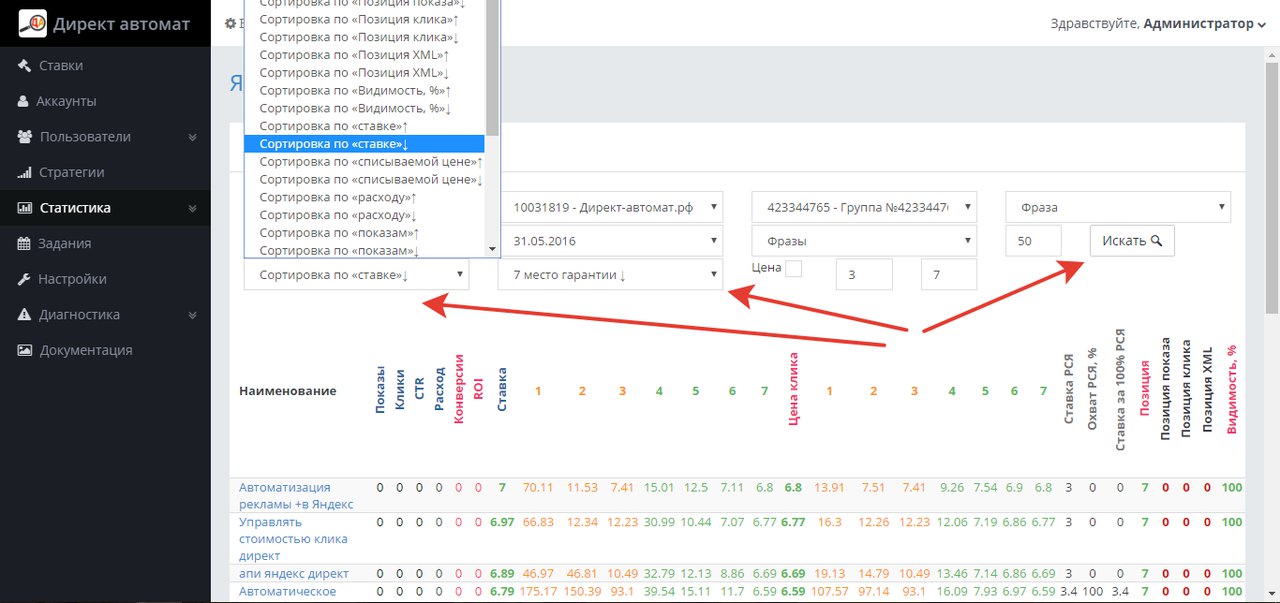1280x603 pixels.
Task: Click the sort list scrollbar down arrow
Action: (x=492, y=249)
